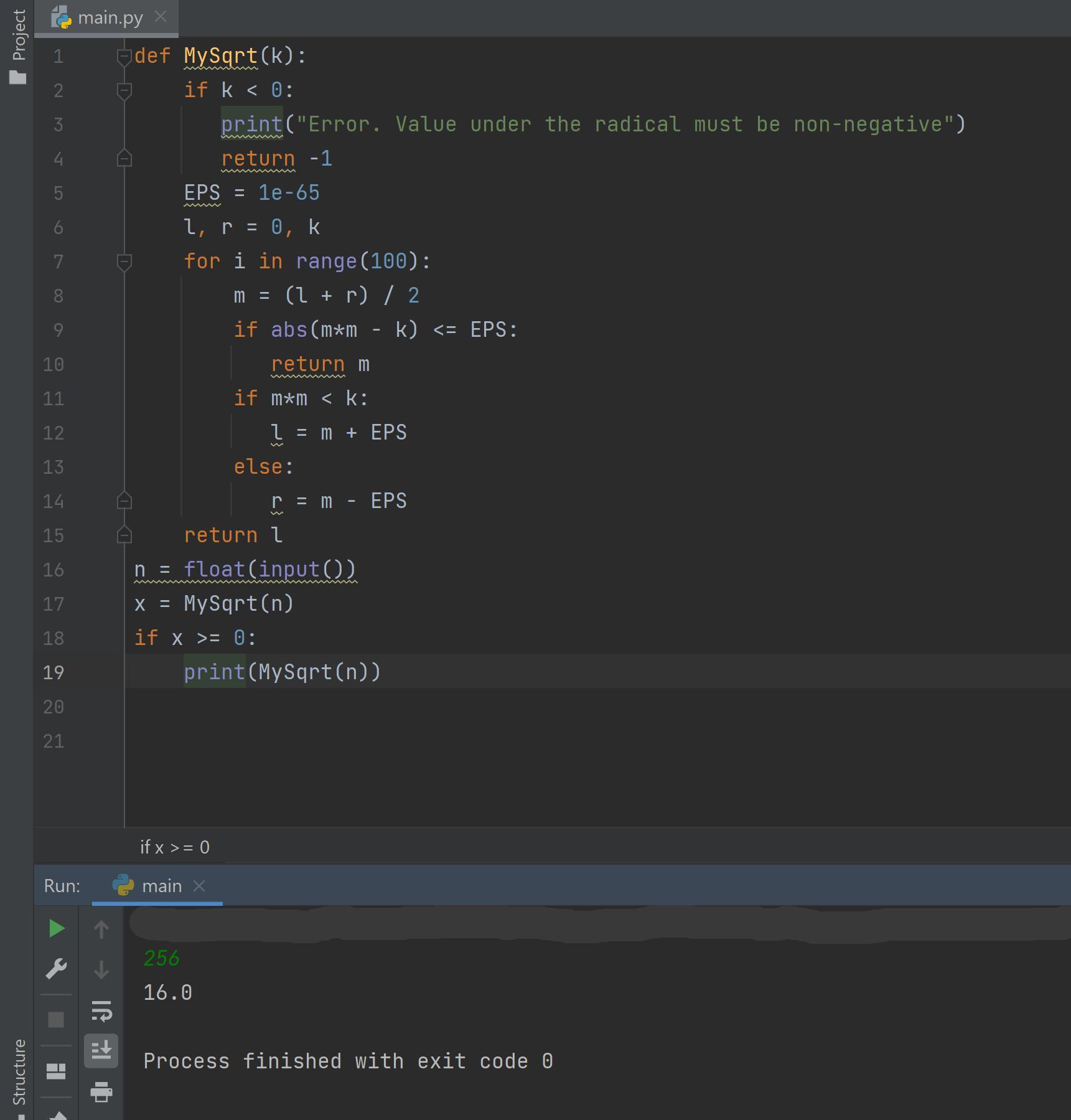Toggle Soft-Wrap for console output

click(101, 1011)
